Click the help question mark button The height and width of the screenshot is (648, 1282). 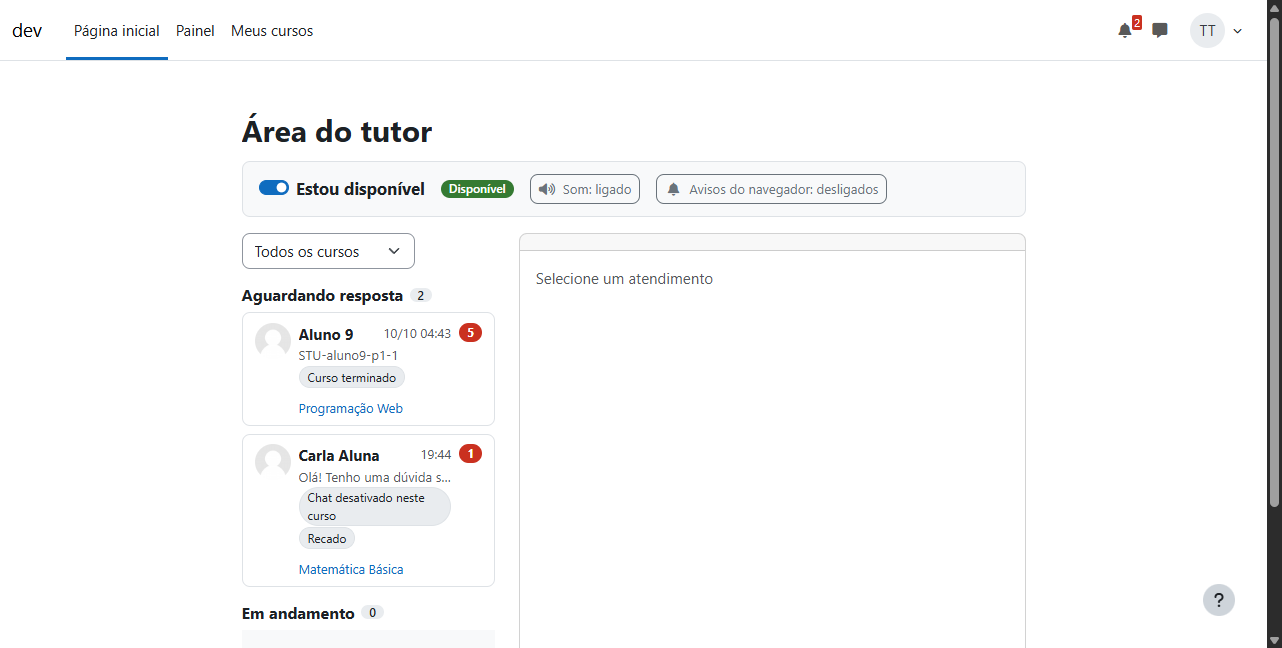pos(1219,600)
